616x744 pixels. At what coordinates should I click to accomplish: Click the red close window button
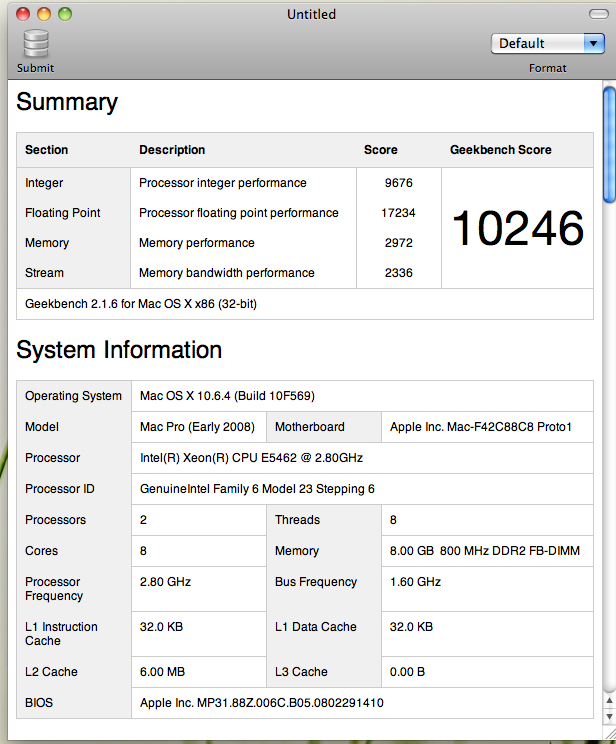[x=23, y=14]
